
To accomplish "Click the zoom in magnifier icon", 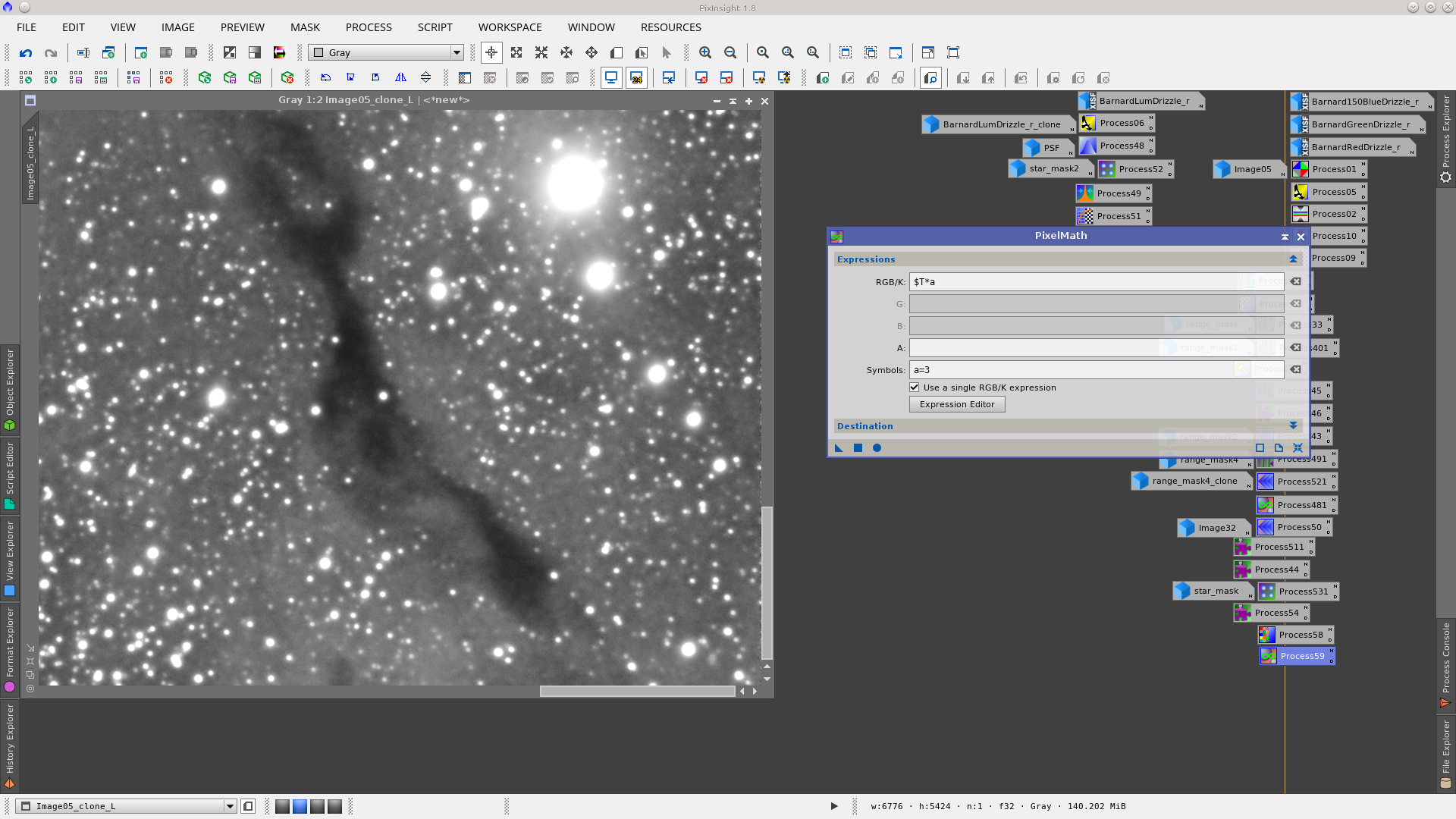I will coord(705,53).
